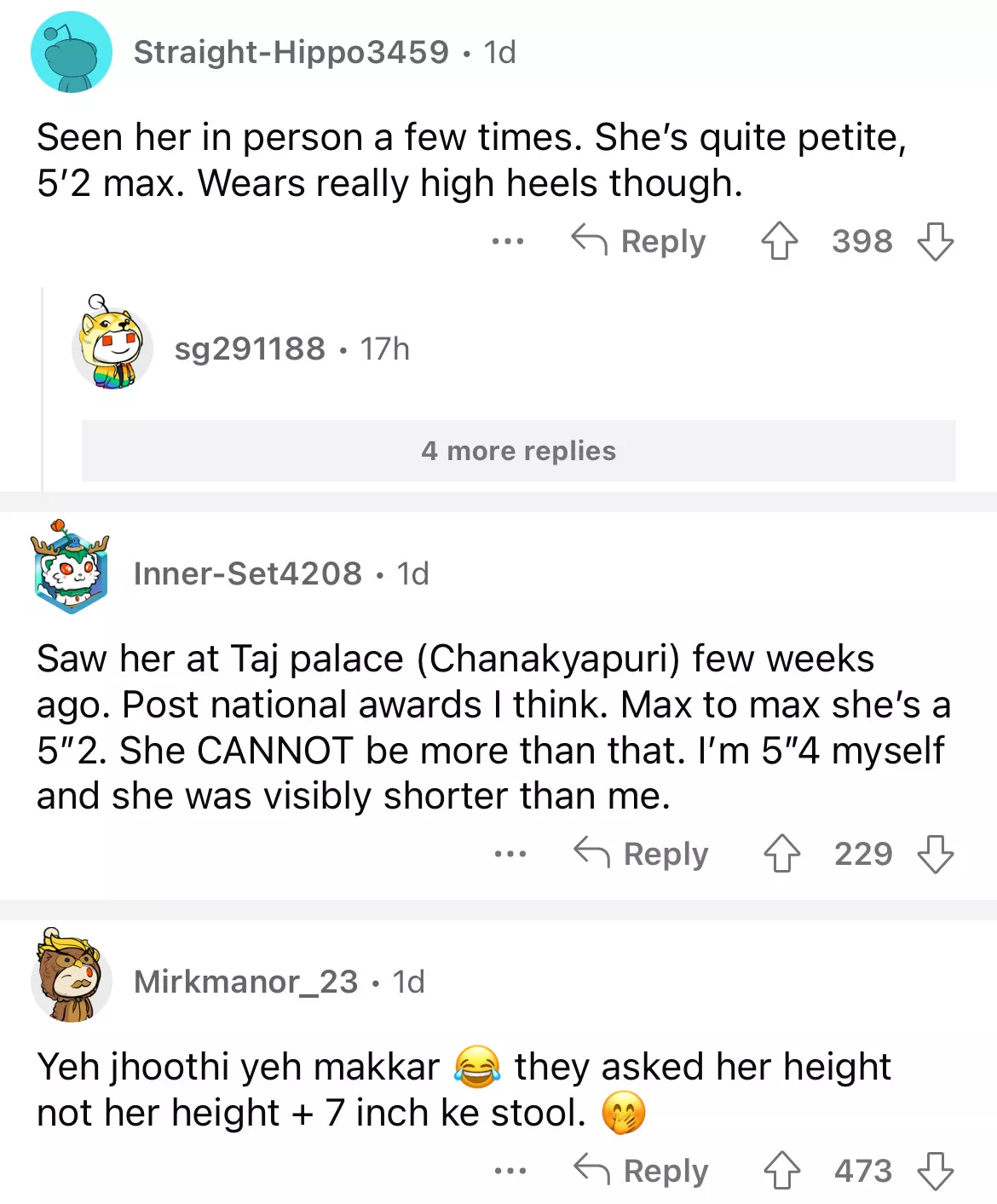
Task: Expand sg291188's collapsed reply
Action: click(250, 349)
